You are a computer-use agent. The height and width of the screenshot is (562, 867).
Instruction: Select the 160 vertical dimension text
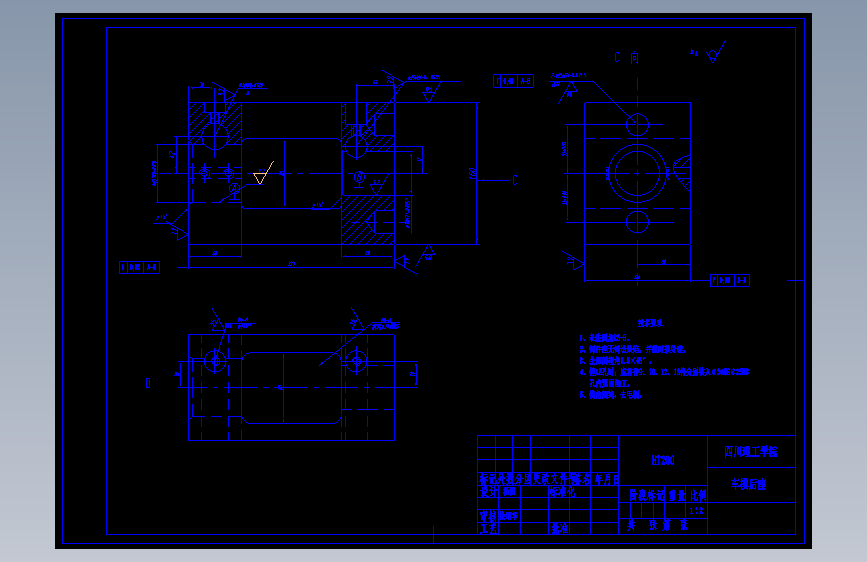pyautogui.click(x=472, y=174)
